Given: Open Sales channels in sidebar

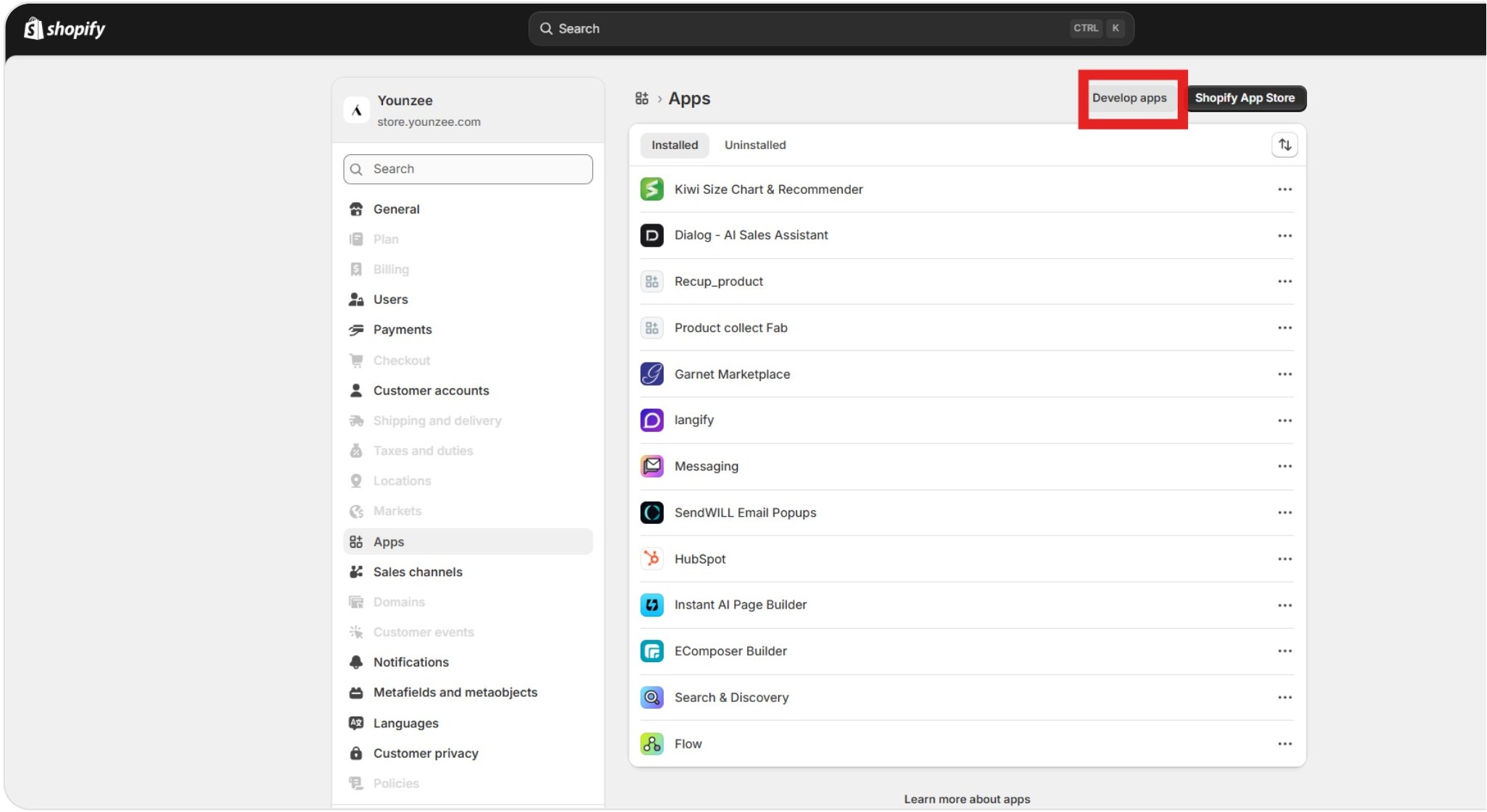Looking at the screenshot, I should 468,572.
